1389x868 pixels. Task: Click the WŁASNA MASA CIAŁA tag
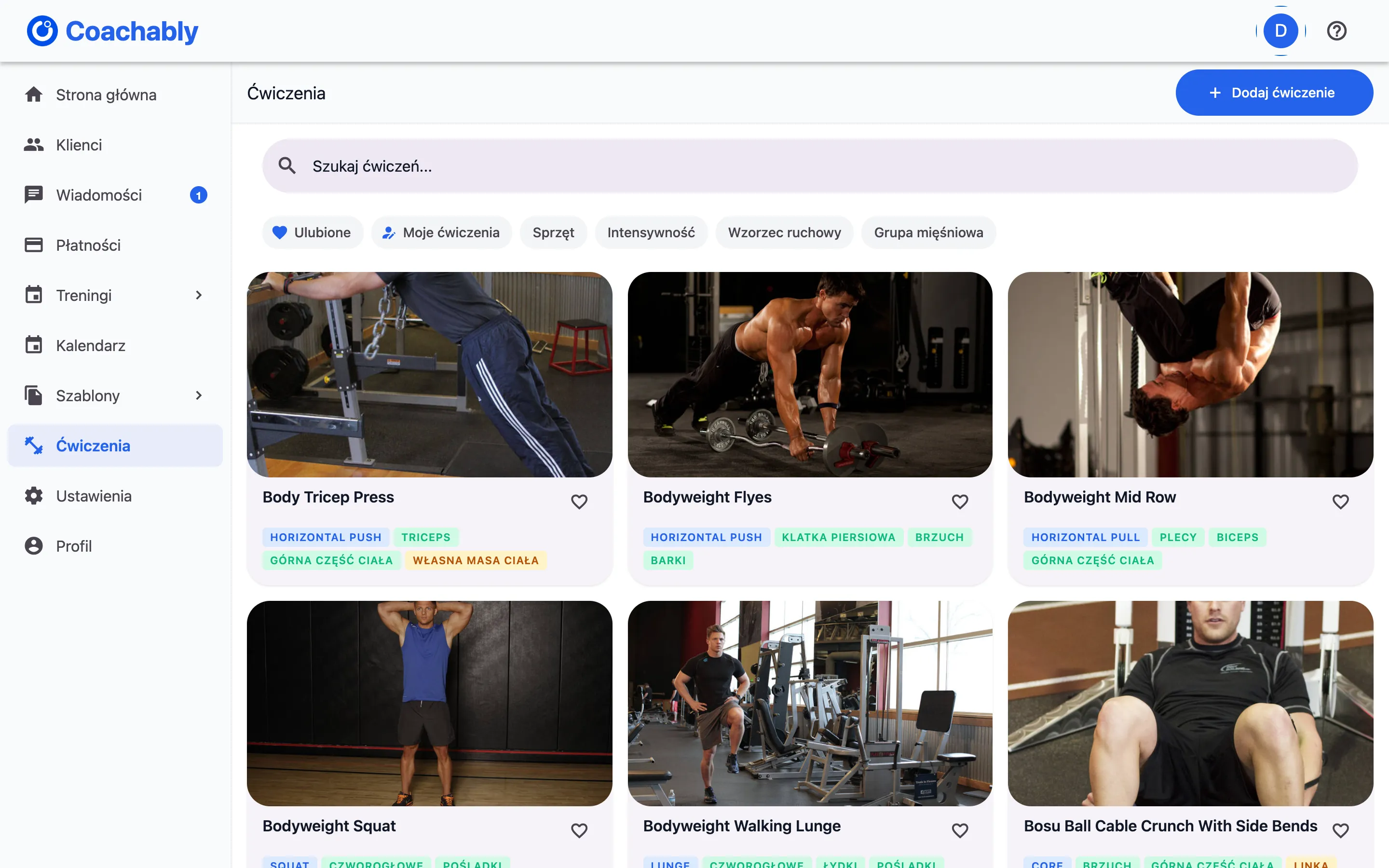pyautogui.click(x=476, y=560)
